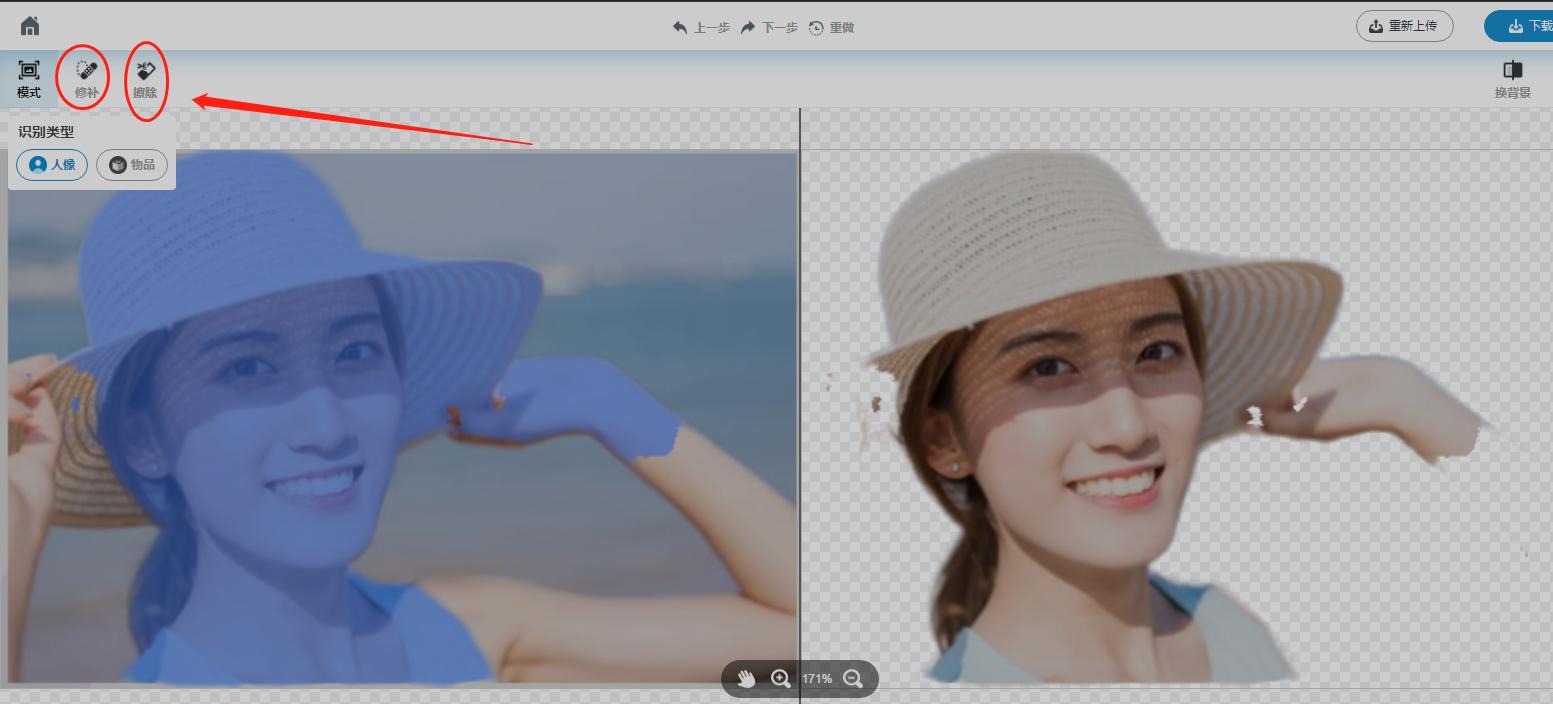Undo with 上一步
Viewport: 1553px width, 704px height.
pos(701,28)
